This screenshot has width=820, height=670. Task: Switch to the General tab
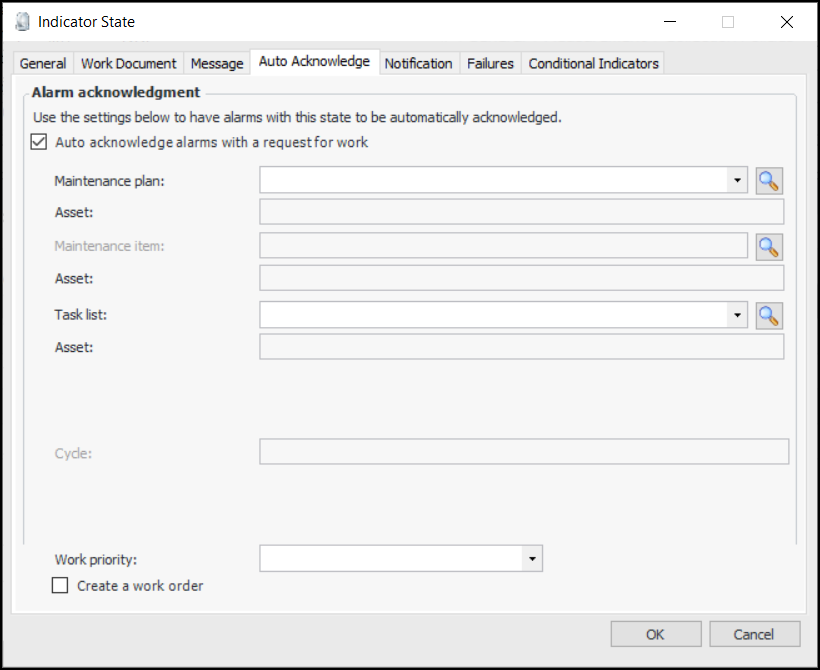pos(43,63)
